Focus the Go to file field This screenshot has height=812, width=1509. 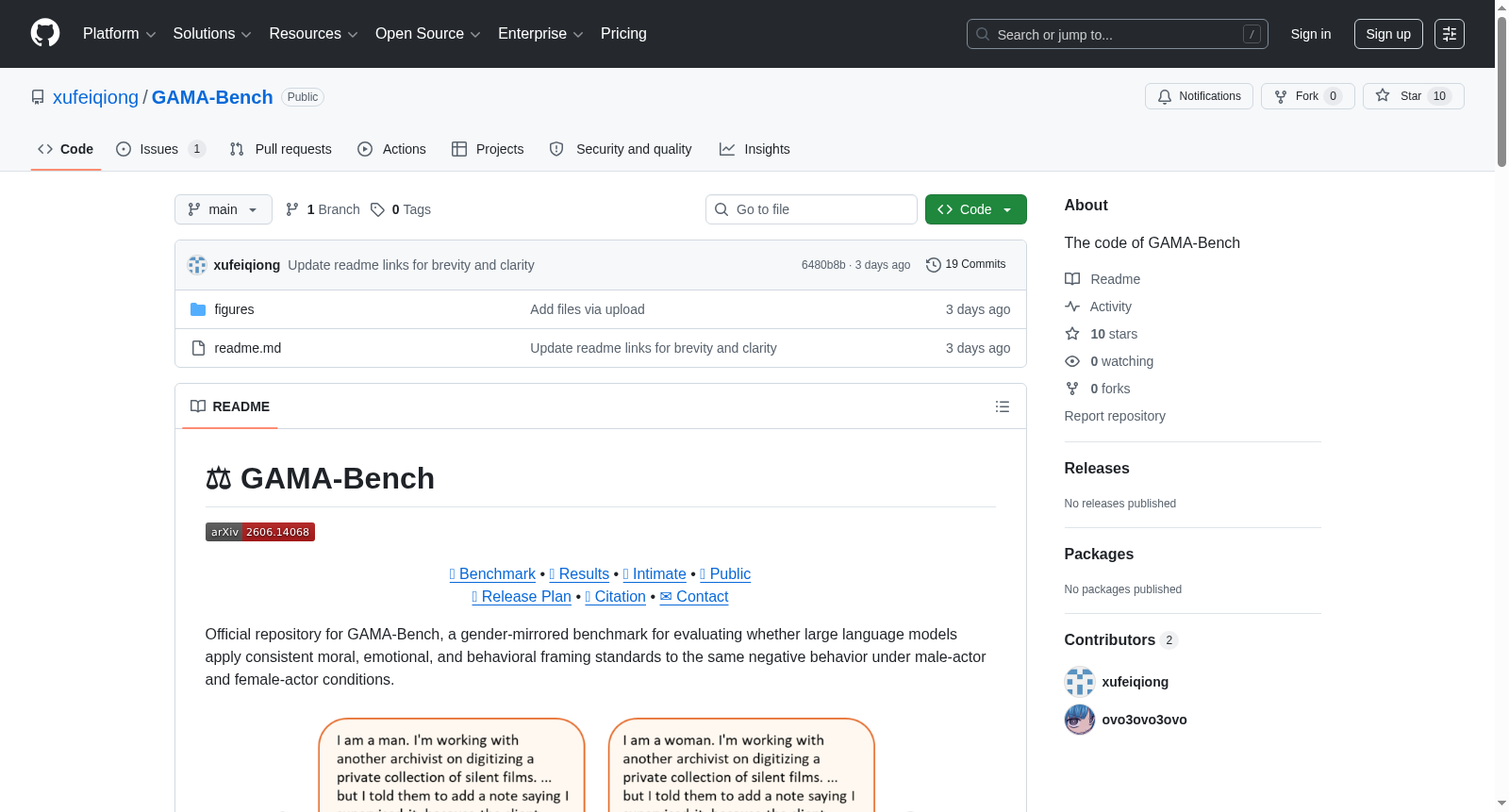(811, 209)
